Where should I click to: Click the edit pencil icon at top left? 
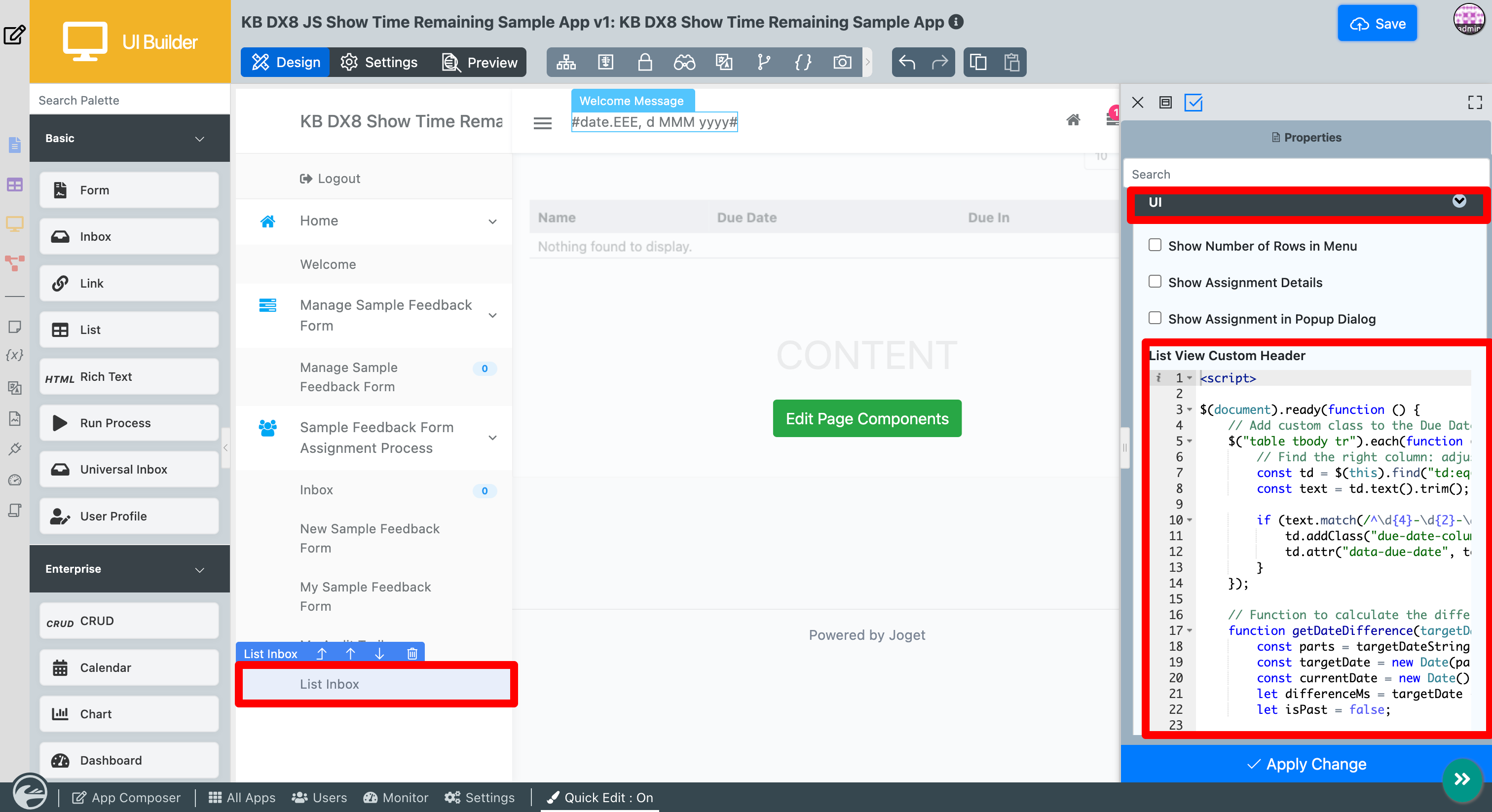(14, 35)
